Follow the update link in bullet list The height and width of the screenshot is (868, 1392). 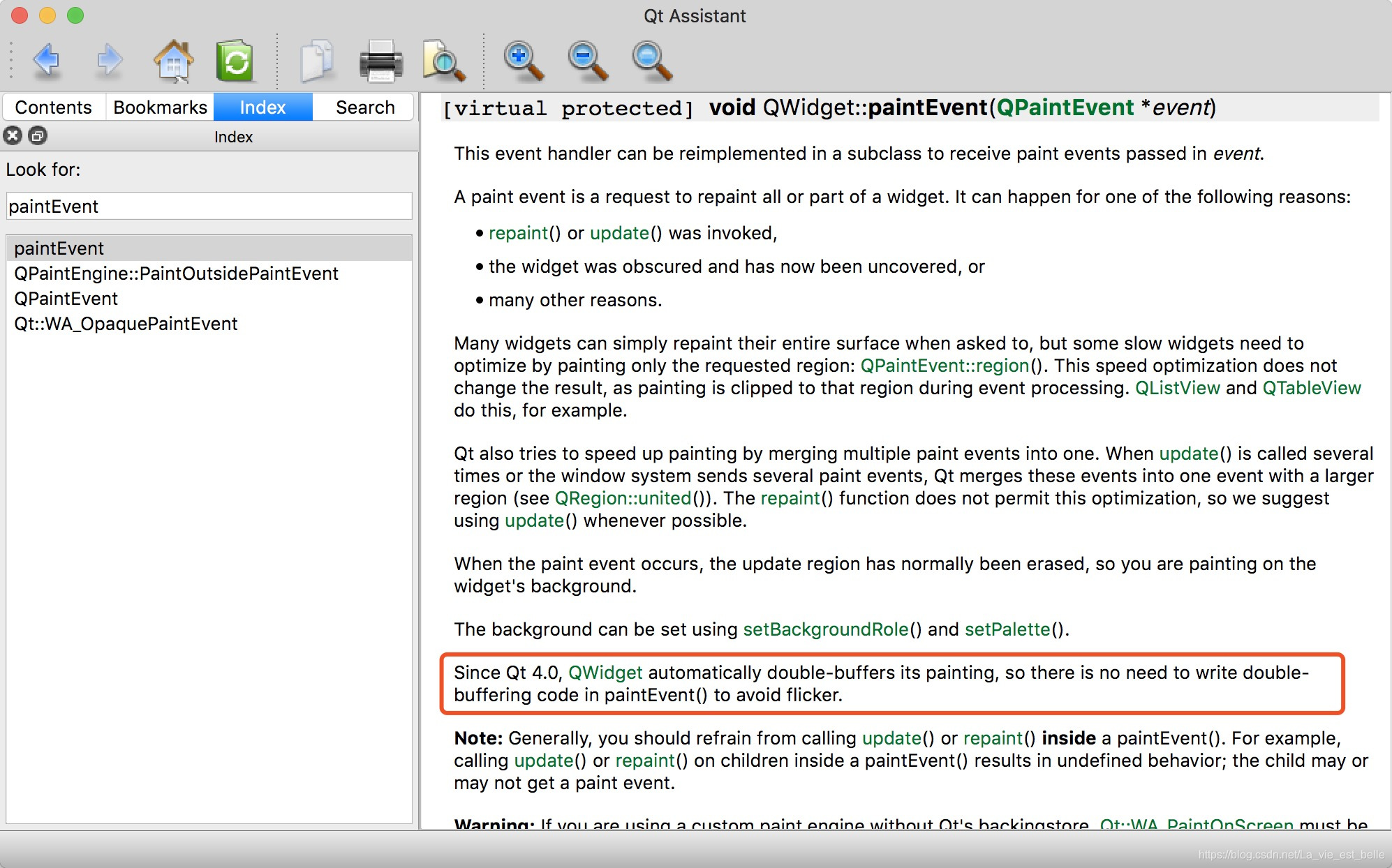click(619, 233)
